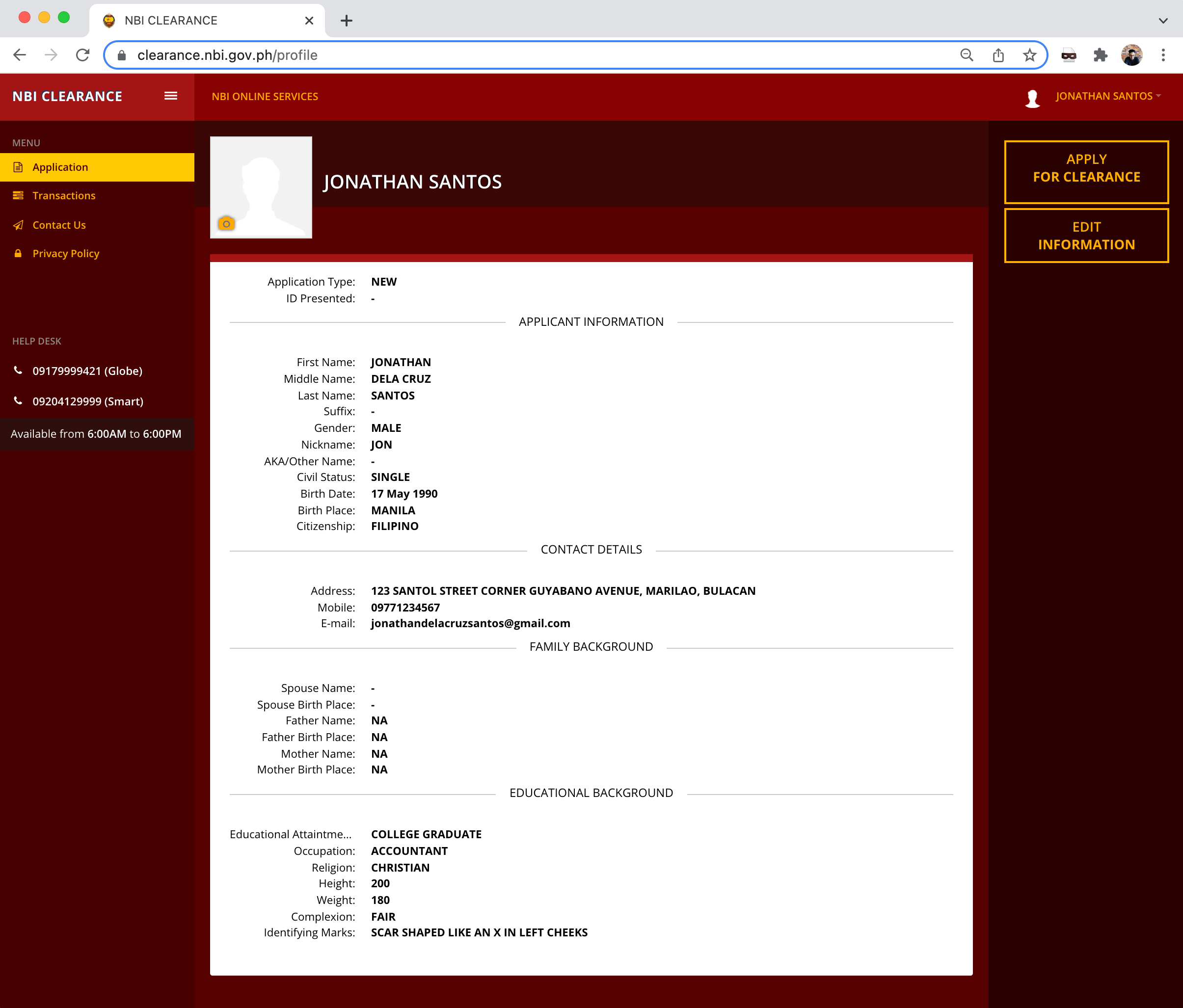Go to Contact Us page
The image size is (1183, 1008).
click(59, 225)
